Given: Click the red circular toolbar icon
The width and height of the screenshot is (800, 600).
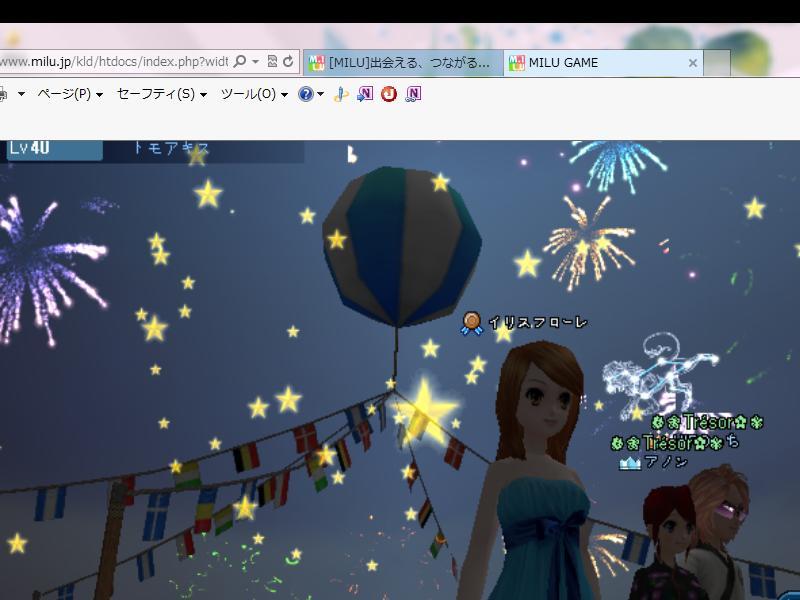Looking at the screenshot, I should point(389,94).
